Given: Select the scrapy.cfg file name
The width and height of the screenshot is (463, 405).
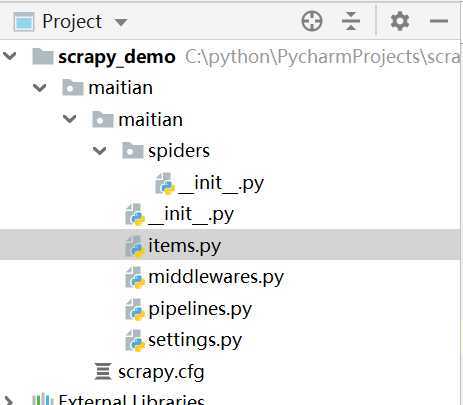Looking at the screenshot, I should pyautogui.click(x=161, y=372).
